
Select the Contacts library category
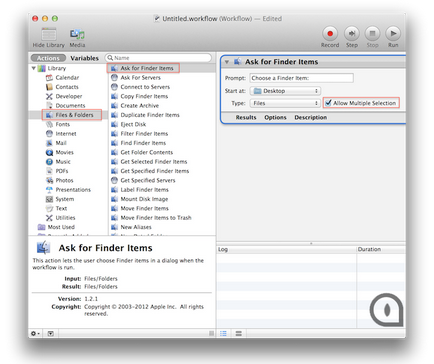pyautogui.click(x=67, y=87)
